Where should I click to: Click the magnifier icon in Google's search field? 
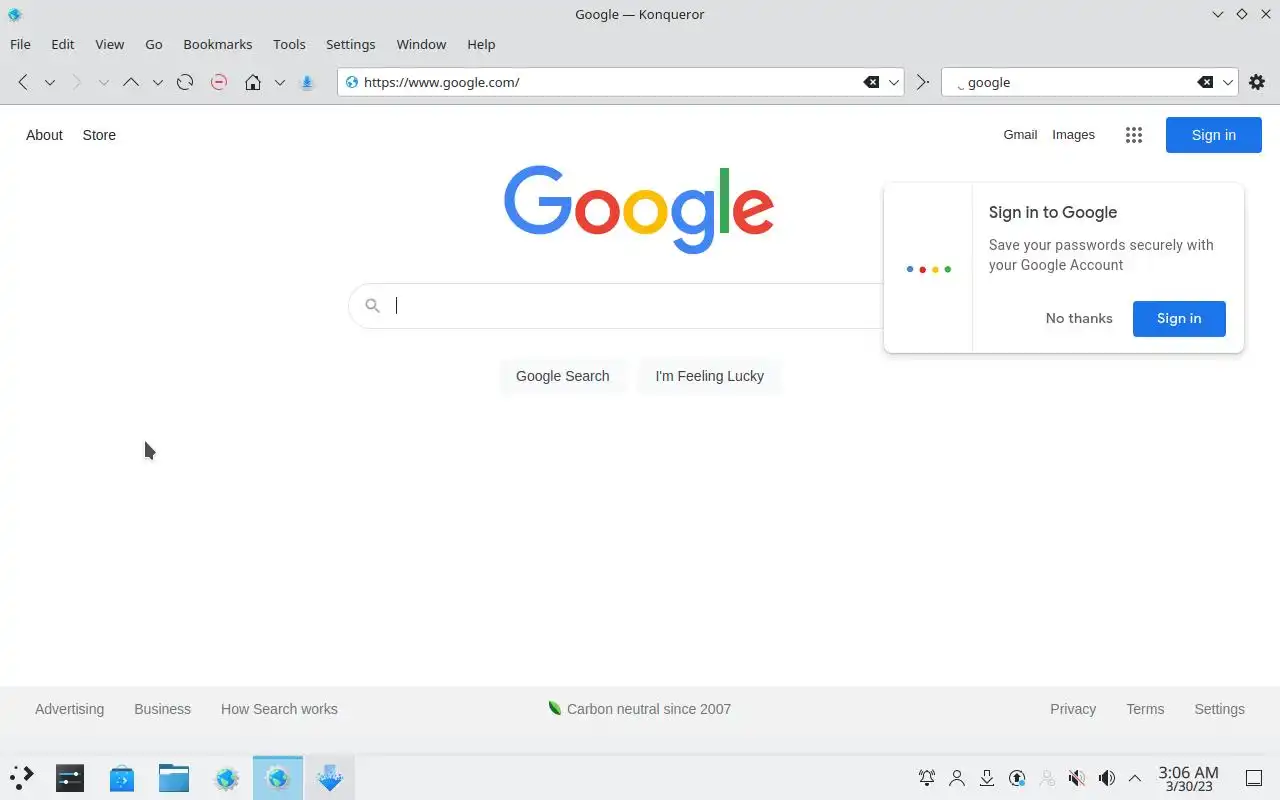click(372, 306)
